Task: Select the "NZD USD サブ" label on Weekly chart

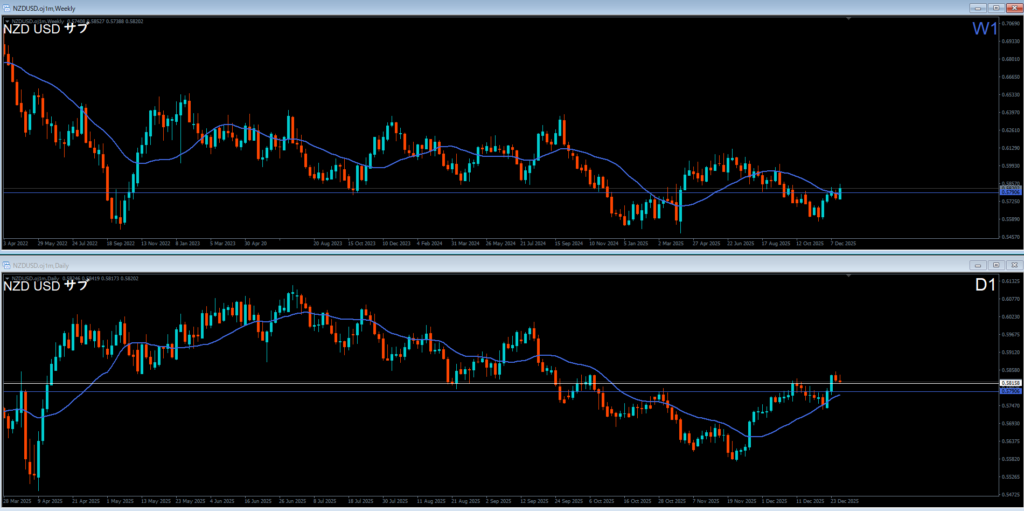Action: [46, 28]
